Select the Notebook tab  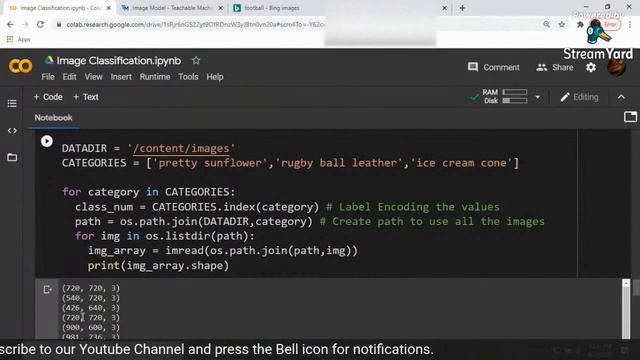click(53, 118)
